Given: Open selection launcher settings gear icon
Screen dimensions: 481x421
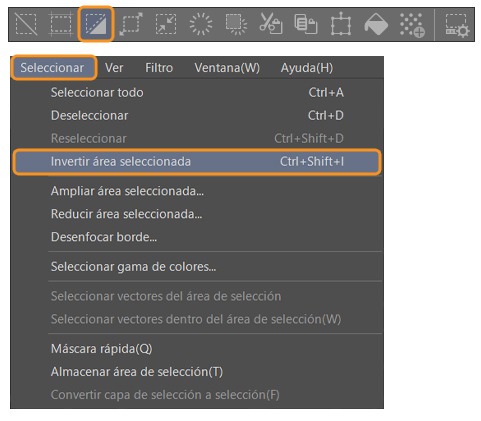Looking at the screenshot, I should click(457, 25).
